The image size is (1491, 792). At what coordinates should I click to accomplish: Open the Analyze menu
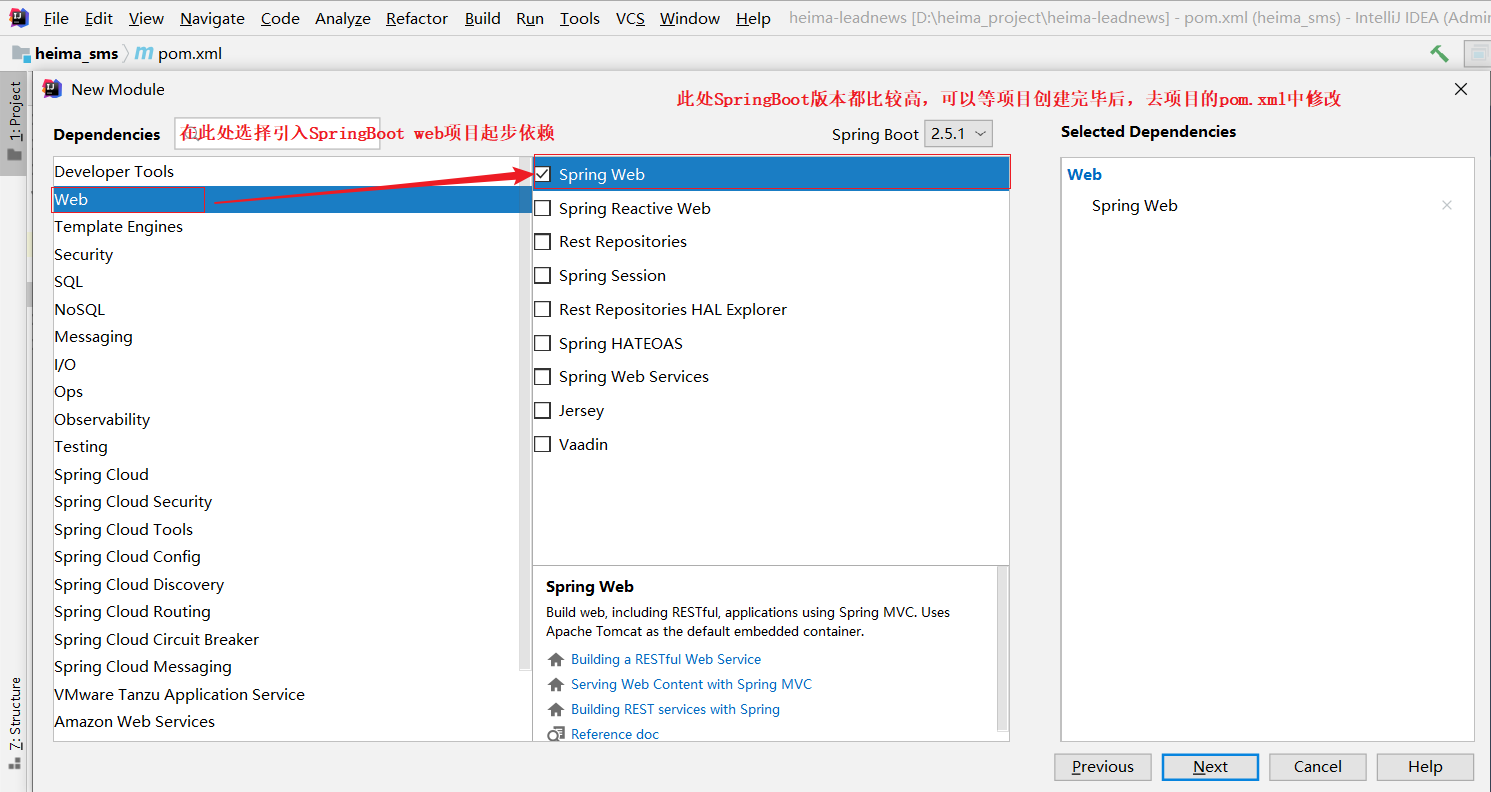(x=343, y=18)
